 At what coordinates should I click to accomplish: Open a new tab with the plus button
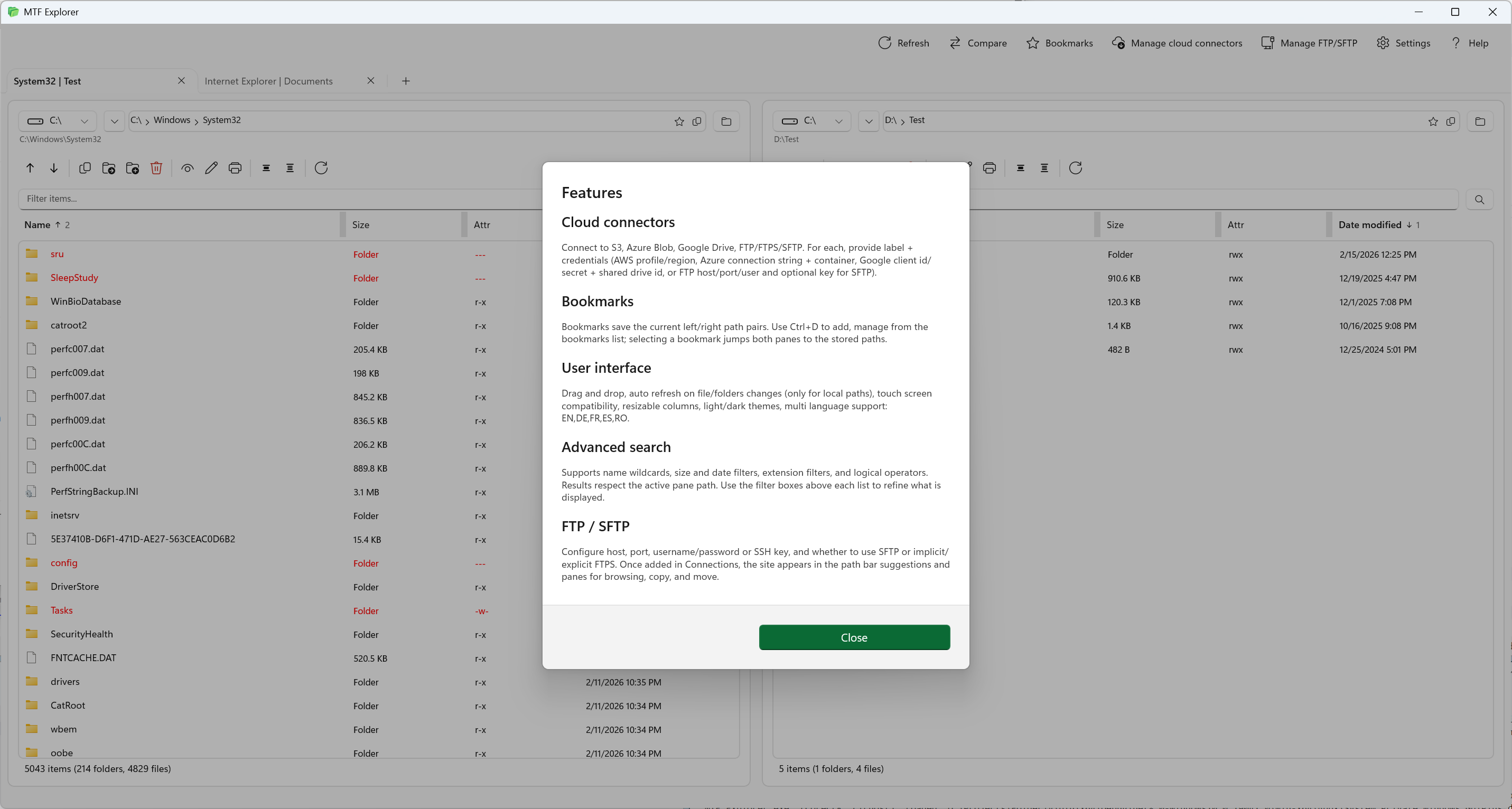pyautogui.click(x=406, y=81)
